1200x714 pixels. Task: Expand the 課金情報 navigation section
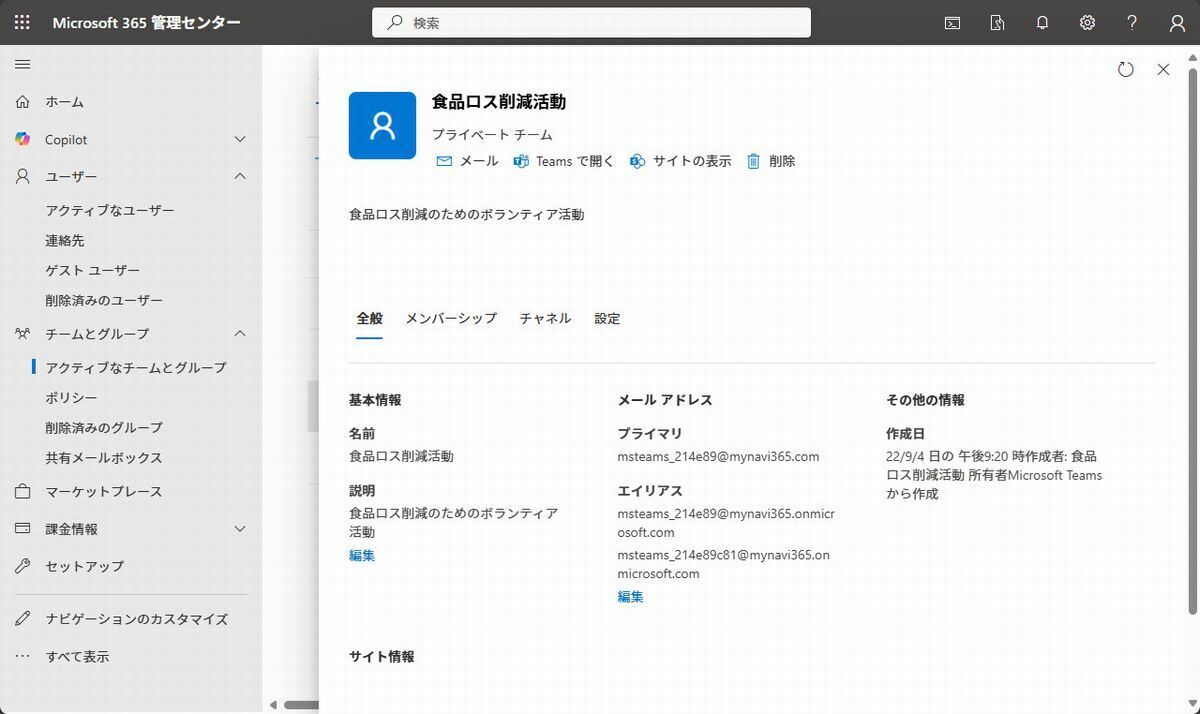[x=240, y=528]
